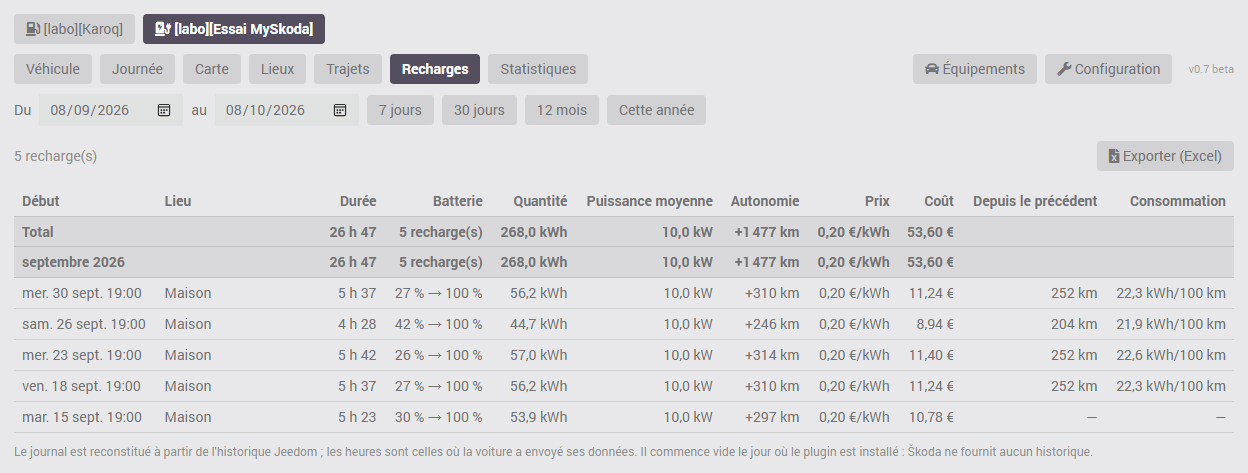Filter on the last 12 mois
Screen dimensions: 1248x473
tap(562, 110)
